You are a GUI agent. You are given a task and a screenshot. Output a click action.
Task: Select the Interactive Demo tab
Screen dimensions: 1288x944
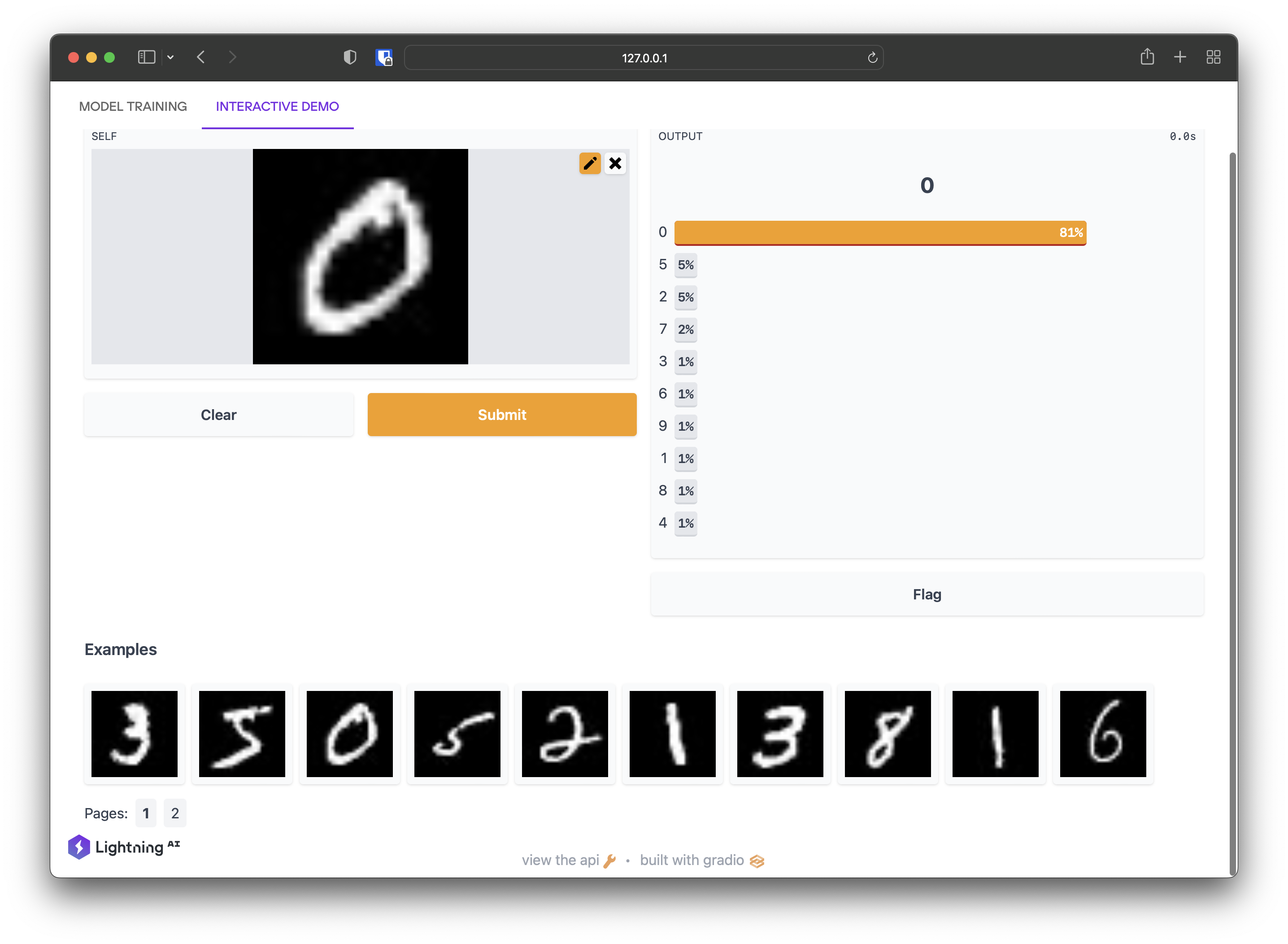[277, 106]
